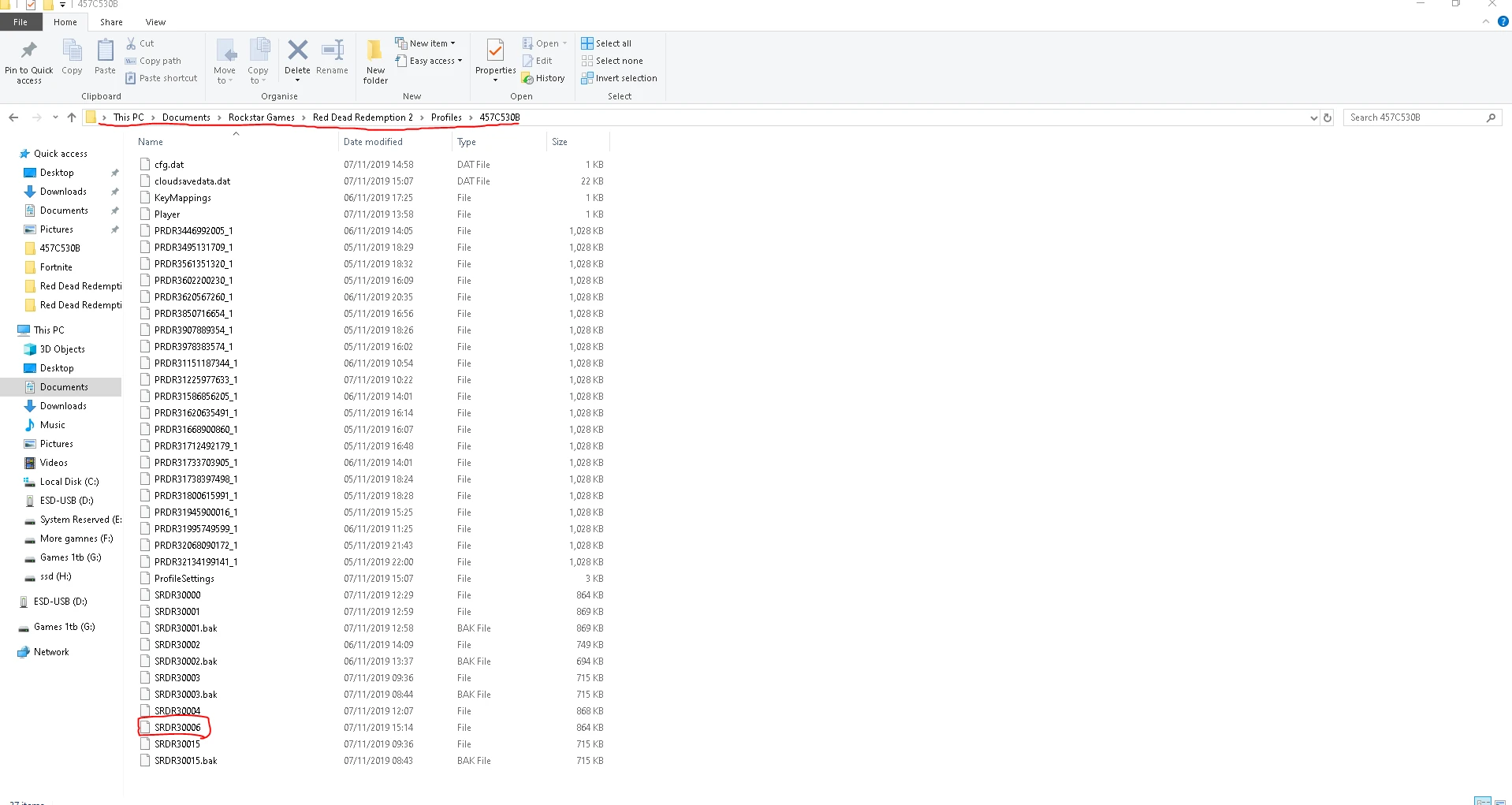Click the Rename icon in the ribbon
The height and width of the screenshot is (805, 1512).
332,52
